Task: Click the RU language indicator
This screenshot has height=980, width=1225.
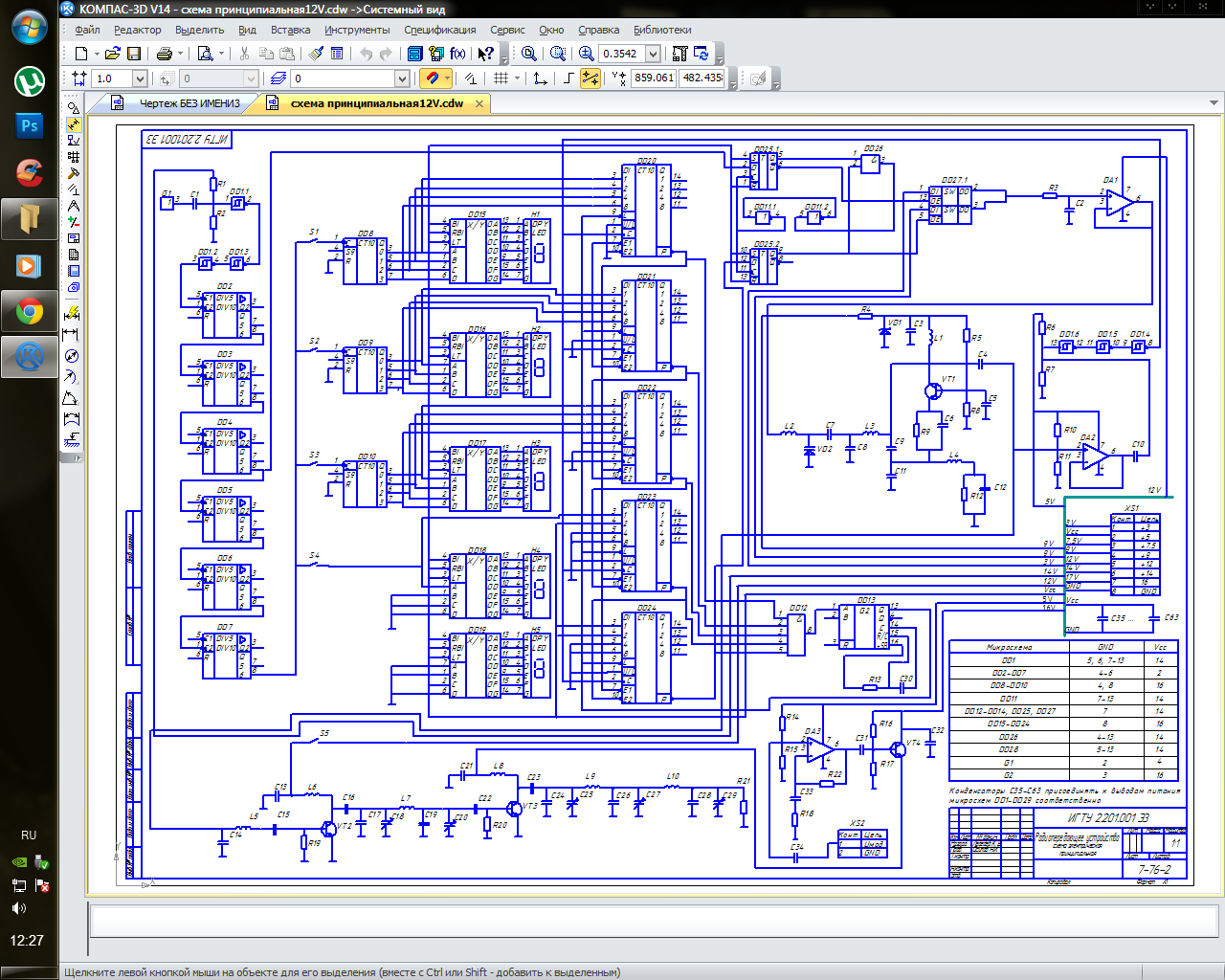Action: coord(29,835)
